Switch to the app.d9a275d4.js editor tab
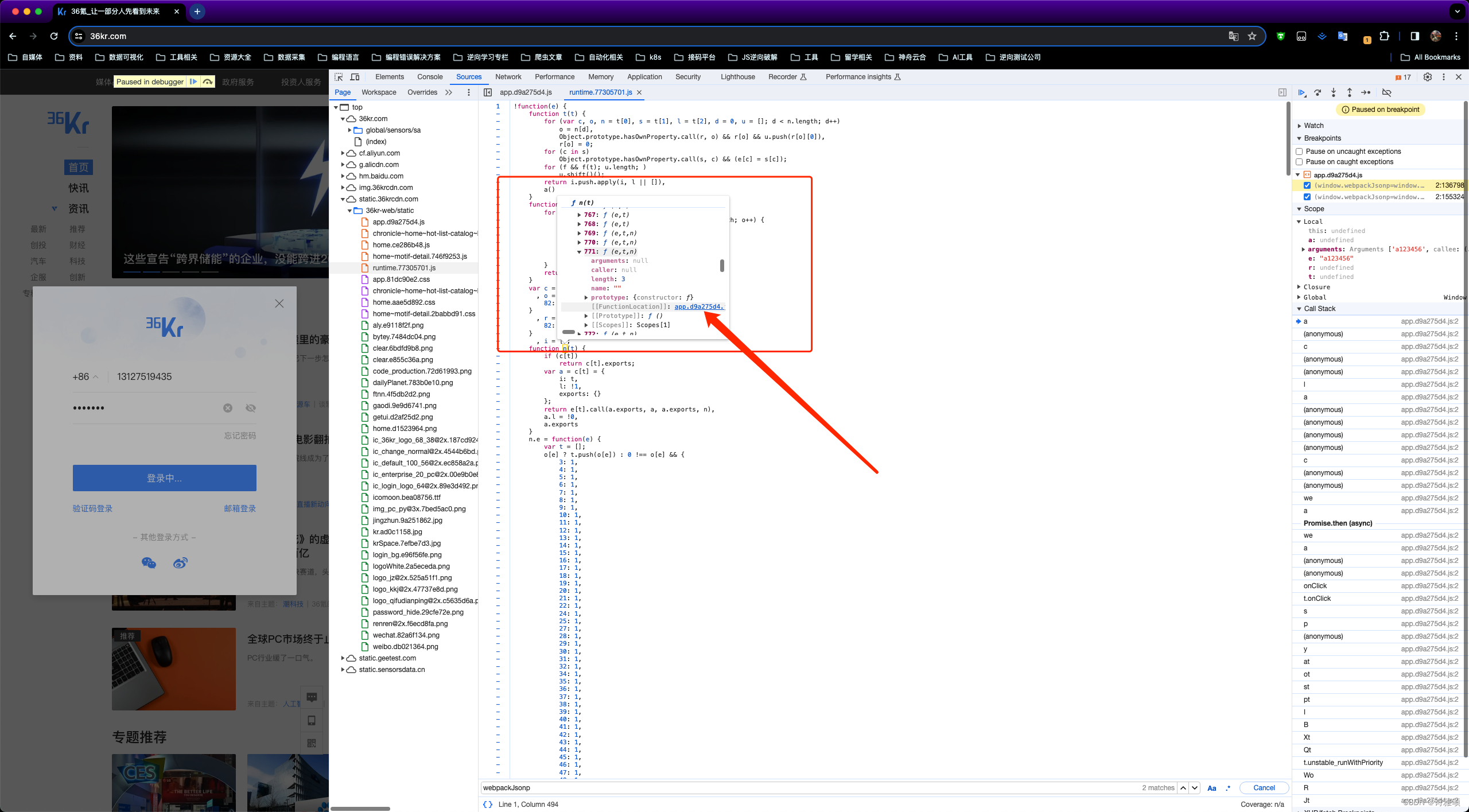 pos(526,92)
